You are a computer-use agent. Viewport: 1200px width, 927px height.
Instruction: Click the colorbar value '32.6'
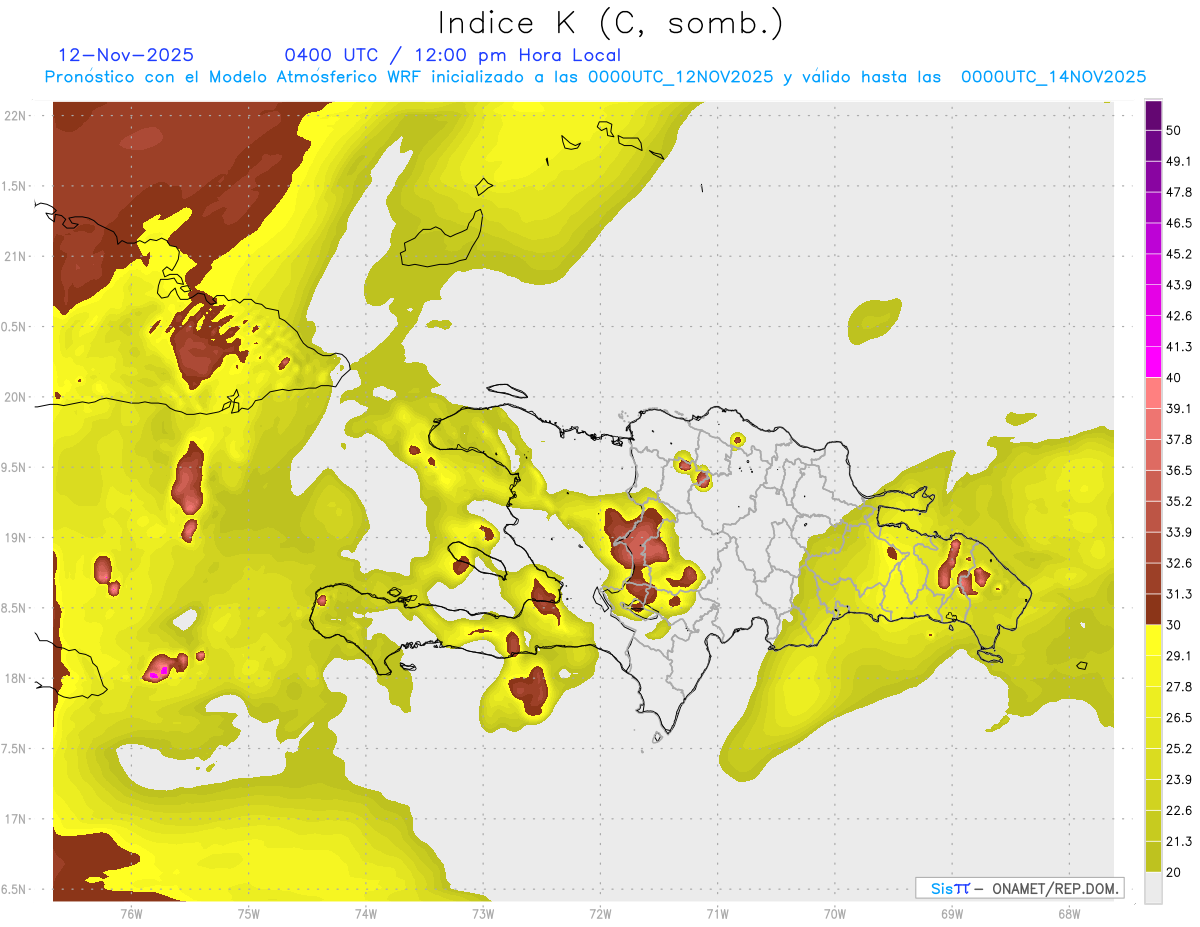tap(1179, 563)
